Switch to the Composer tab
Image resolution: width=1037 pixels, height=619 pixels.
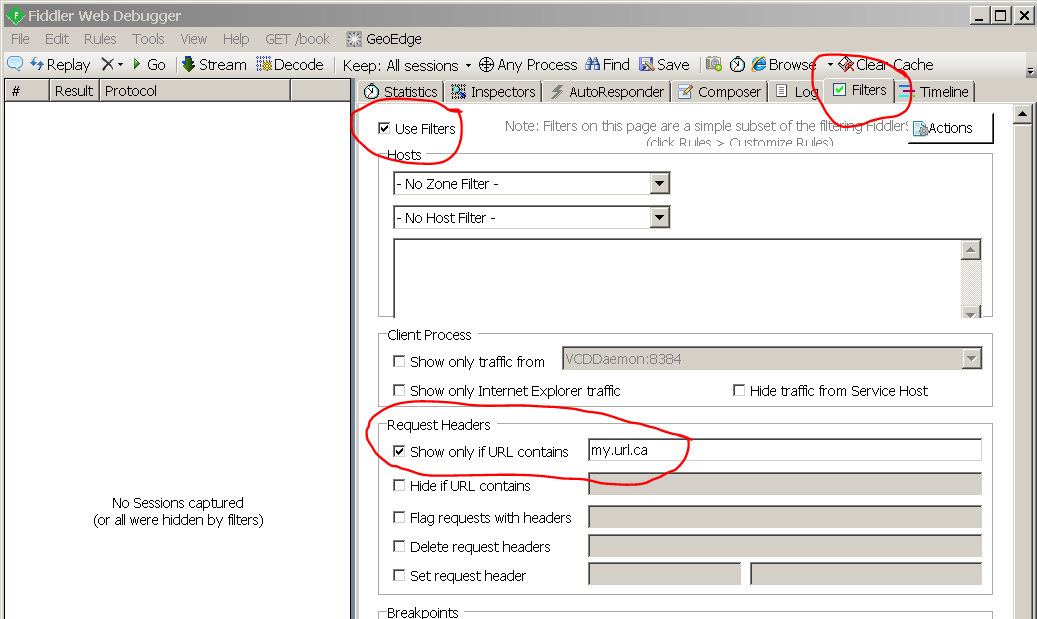(720, 91)
